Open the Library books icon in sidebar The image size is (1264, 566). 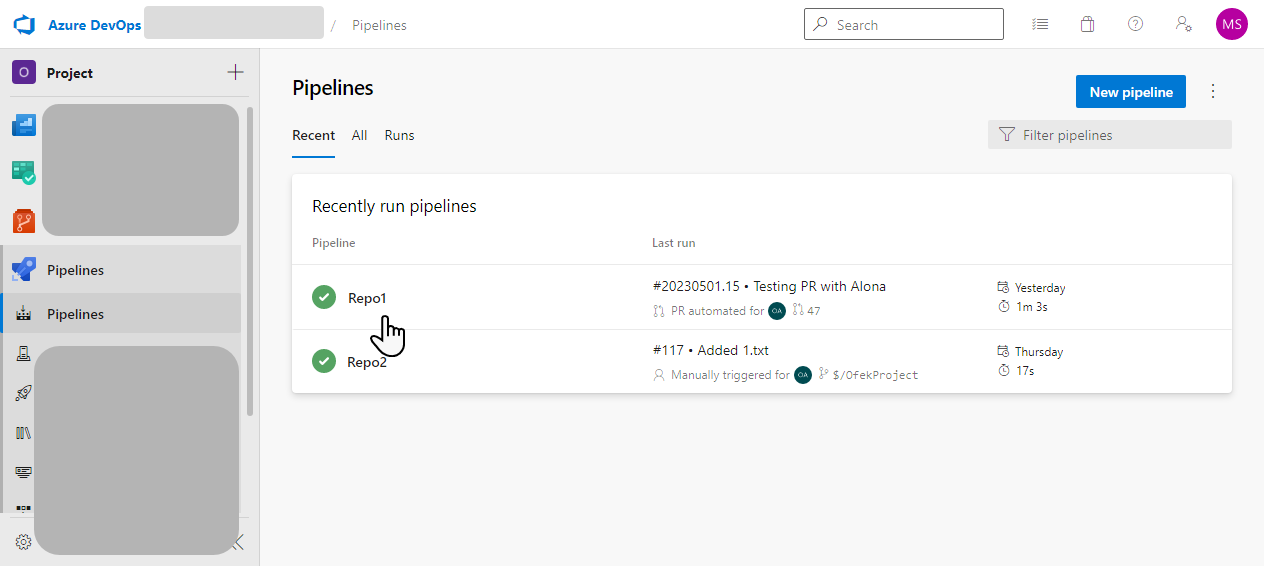coord(23,433)
